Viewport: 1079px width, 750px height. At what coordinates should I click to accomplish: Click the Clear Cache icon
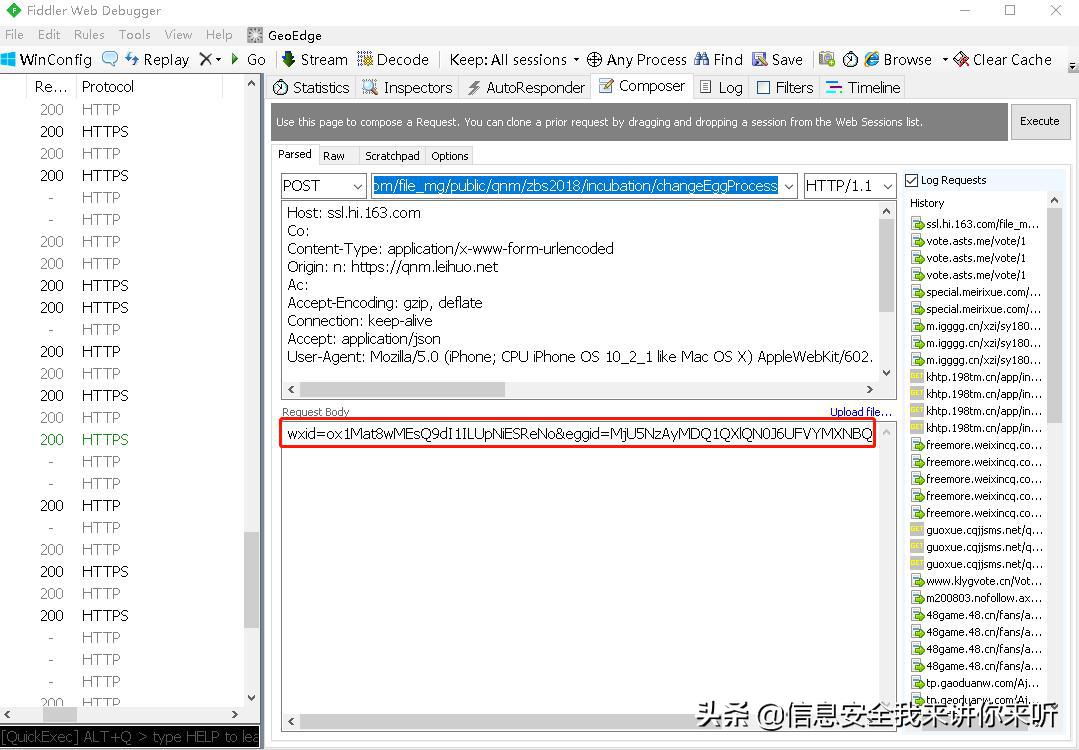coord(960,59)
